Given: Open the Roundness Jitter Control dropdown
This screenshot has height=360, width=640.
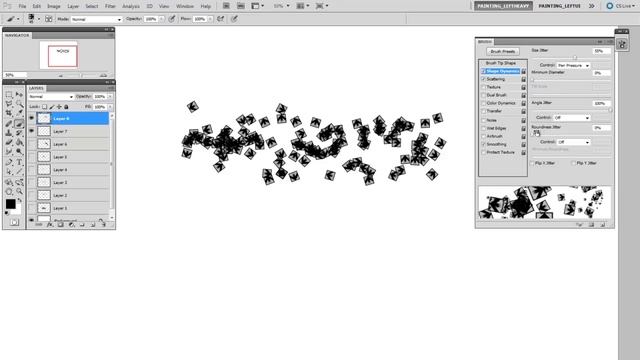Looking at the screenshot, I should click(x=573, y=142).
